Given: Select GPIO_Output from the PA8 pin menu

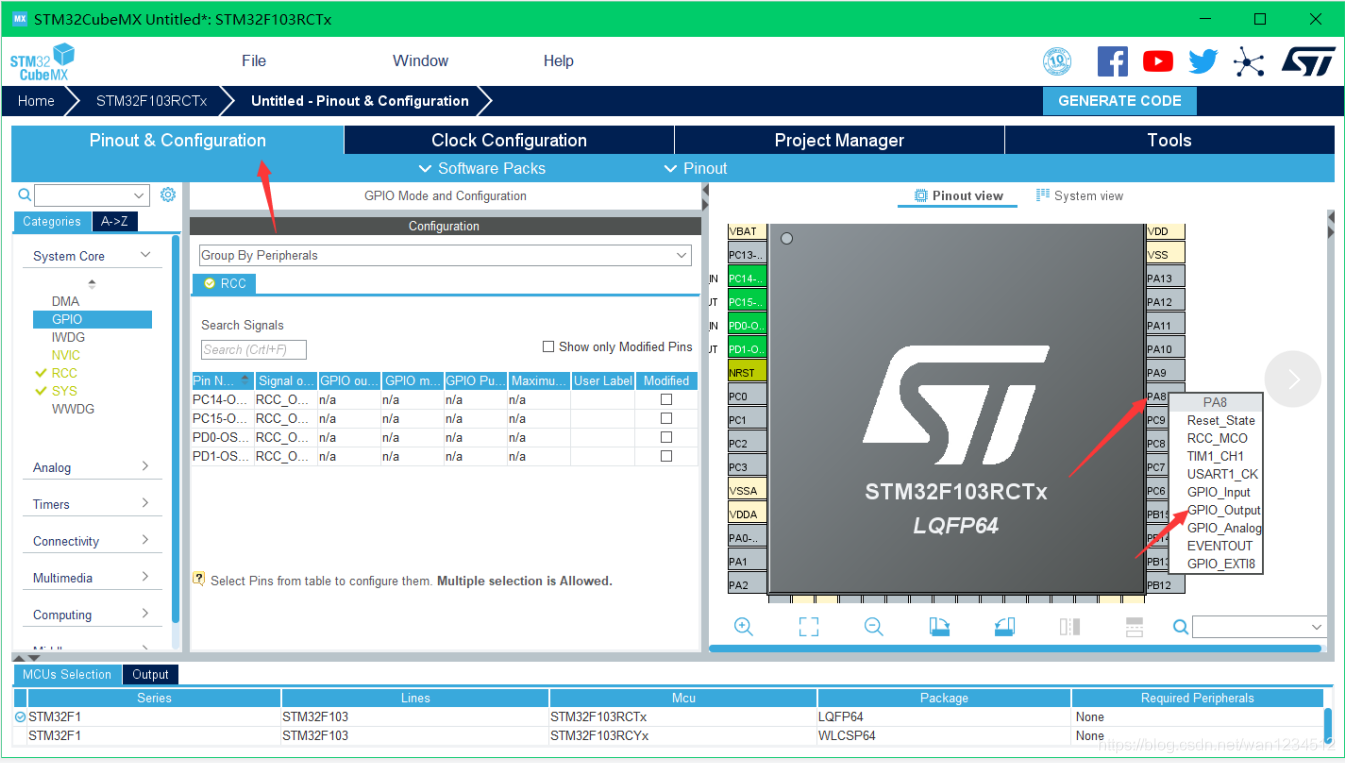Looking at the screenshot, I should tap(1223, 510).
